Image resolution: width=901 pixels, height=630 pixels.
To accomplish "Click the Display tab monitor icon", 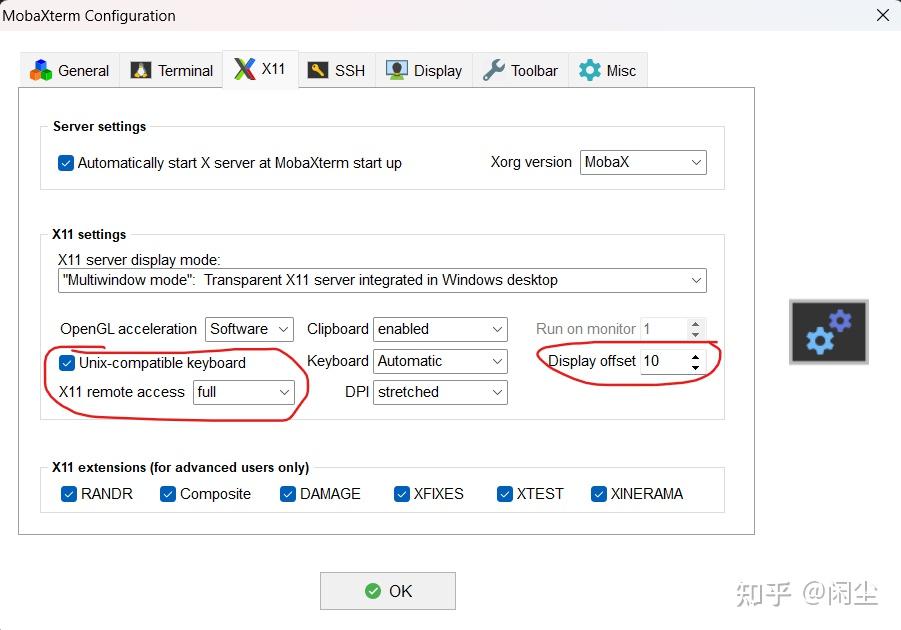I will coord(397,70).
